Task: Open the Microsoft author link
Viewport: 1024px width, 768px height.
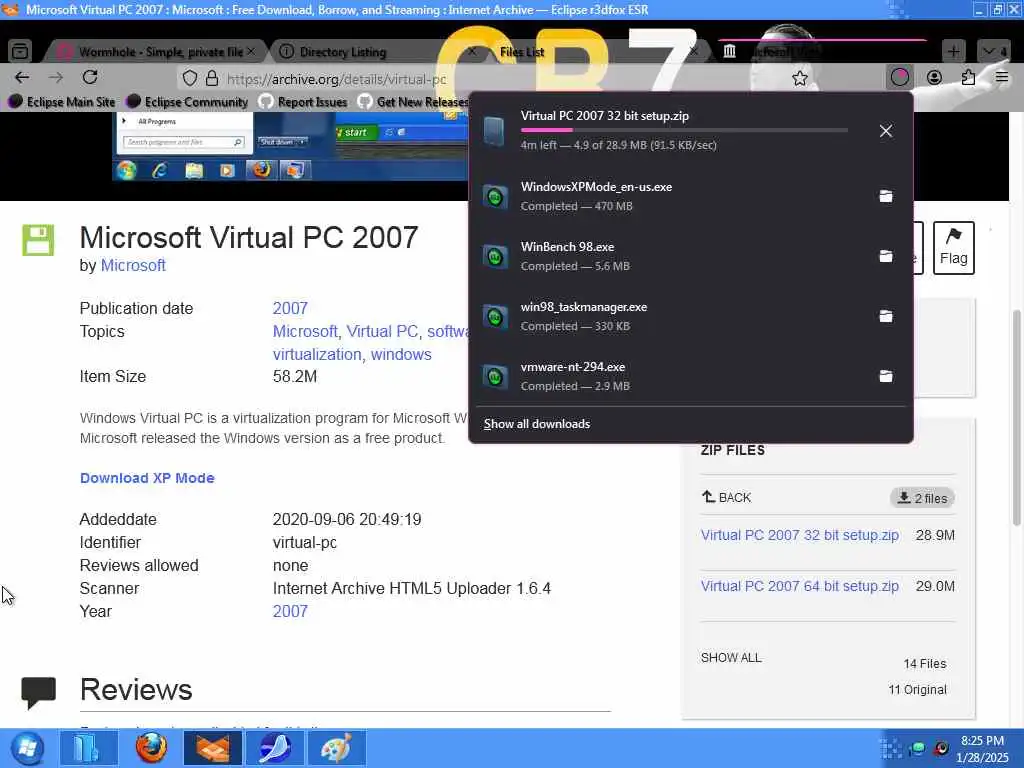Action: pos(133,265)
